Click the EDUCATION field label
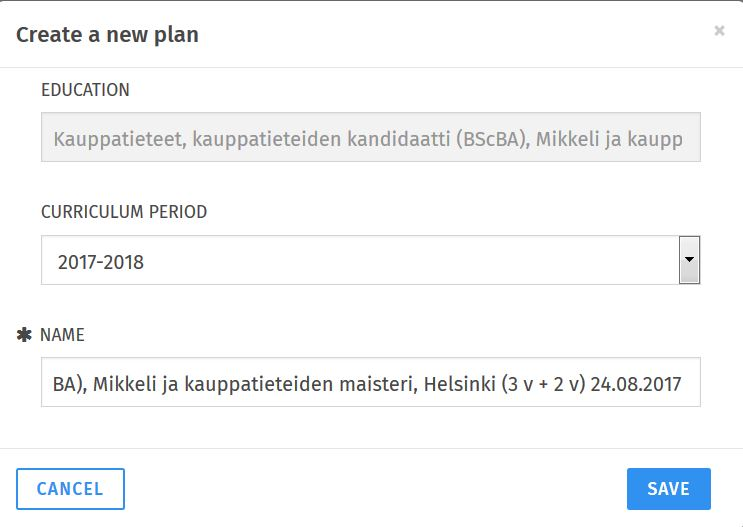 (85, 90)
